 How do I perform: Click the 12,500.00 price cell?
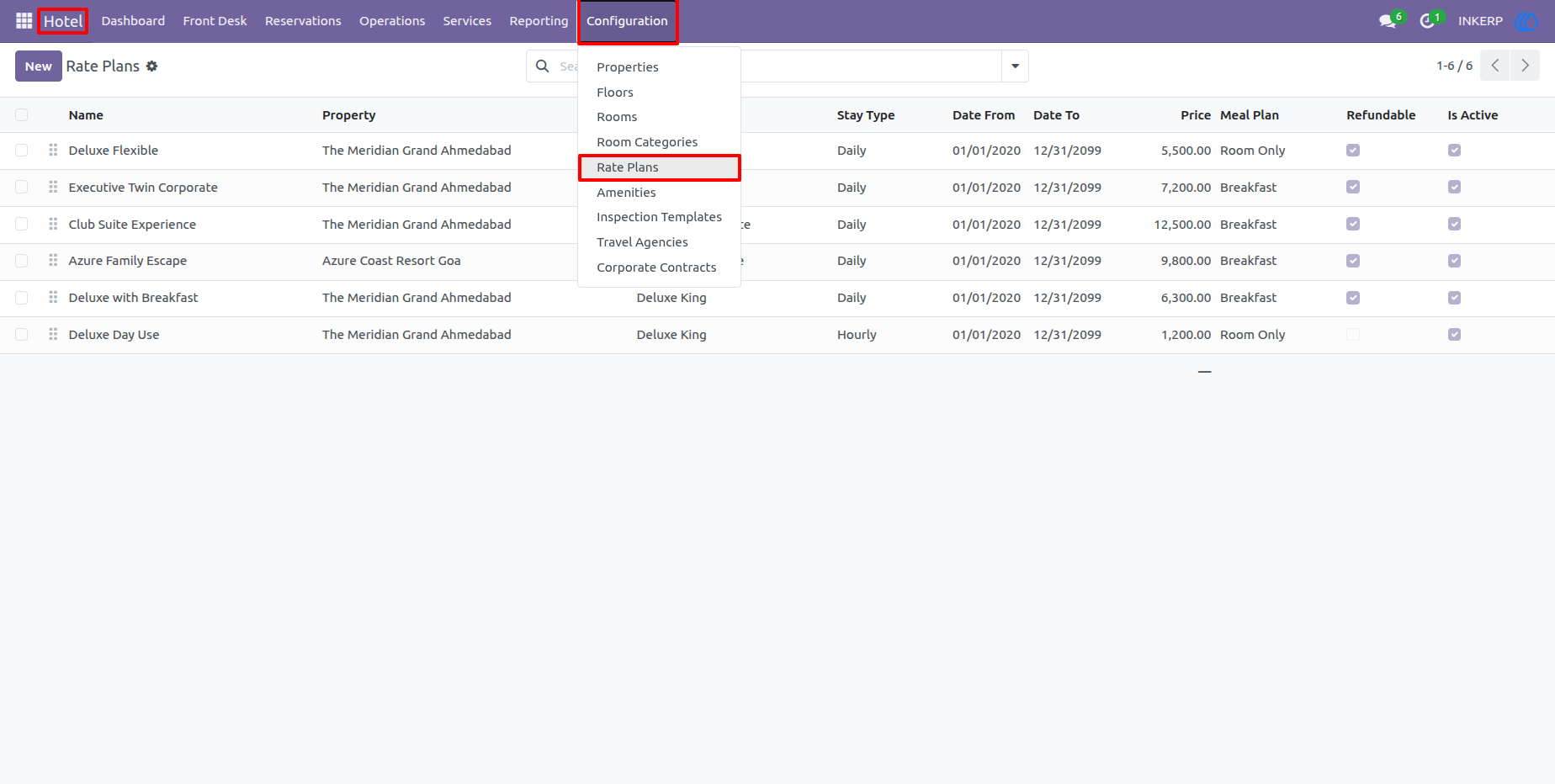(x=1182, y=224)
